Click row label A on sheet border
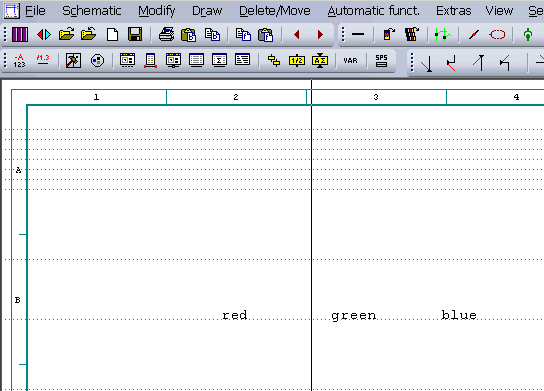The image size is (544, 391). 18,170
